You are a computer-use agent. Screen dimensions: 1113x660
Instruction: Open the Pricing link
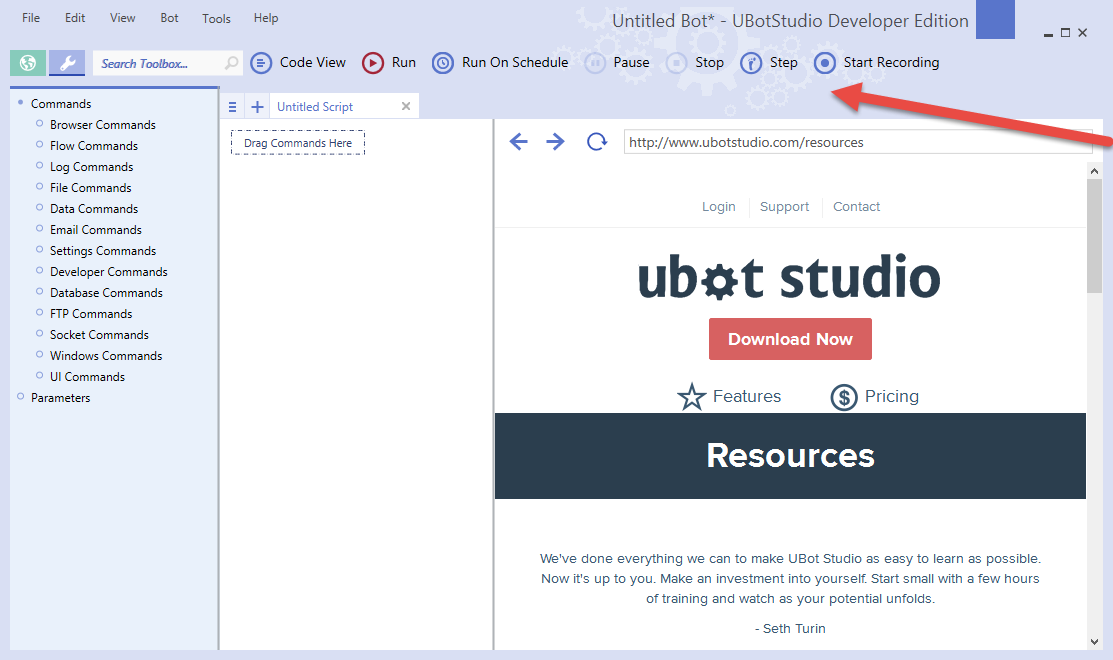892,396
